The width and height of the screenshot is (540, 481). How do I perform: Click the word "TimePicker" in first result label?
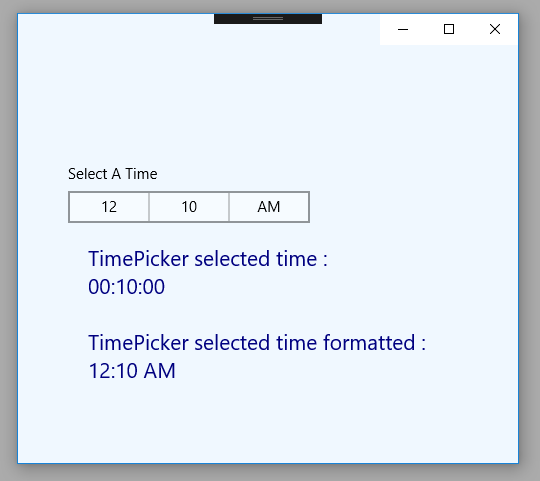[x=138, y=259]
